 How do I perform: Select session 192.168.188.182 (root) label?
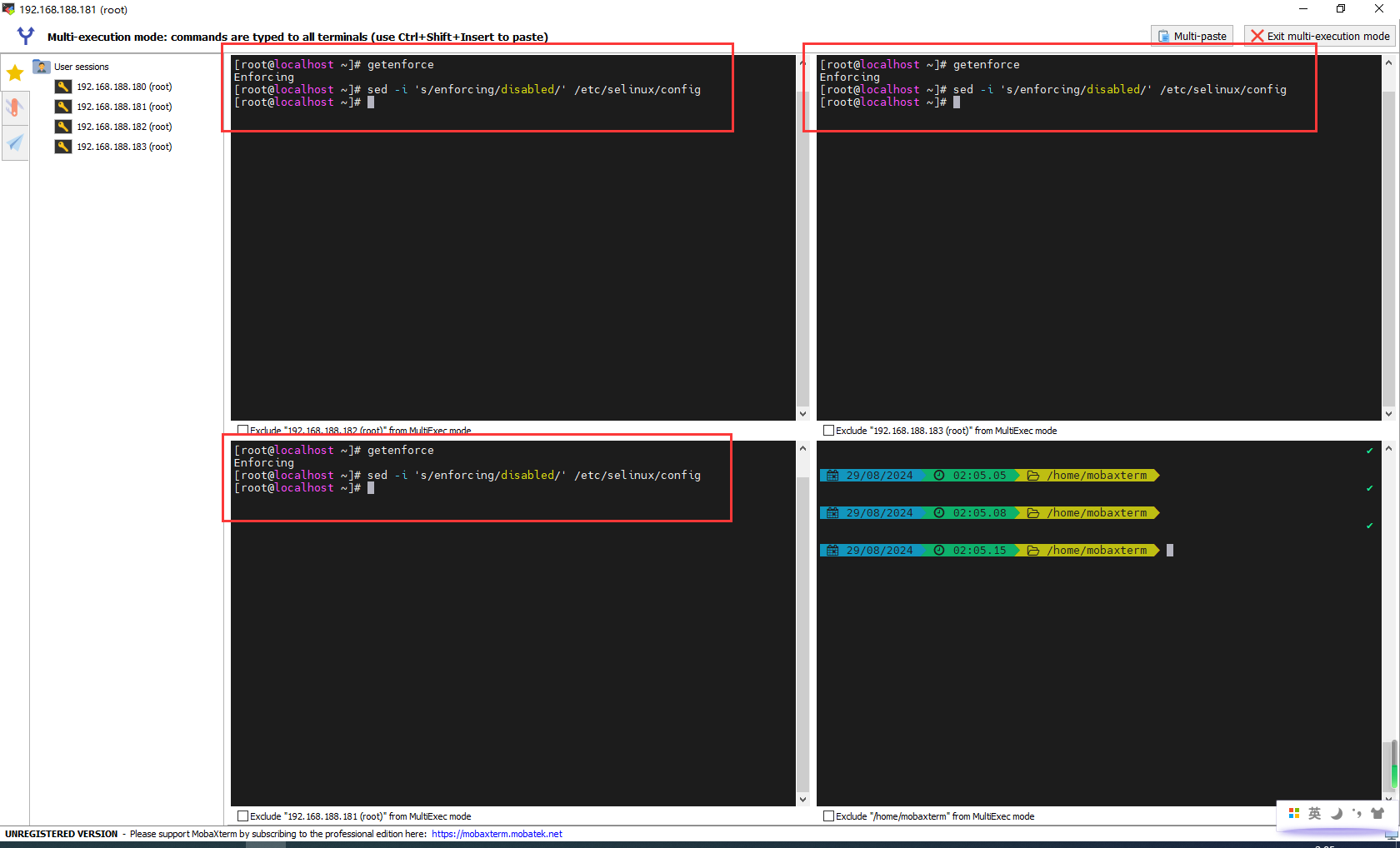coord(124,127)
